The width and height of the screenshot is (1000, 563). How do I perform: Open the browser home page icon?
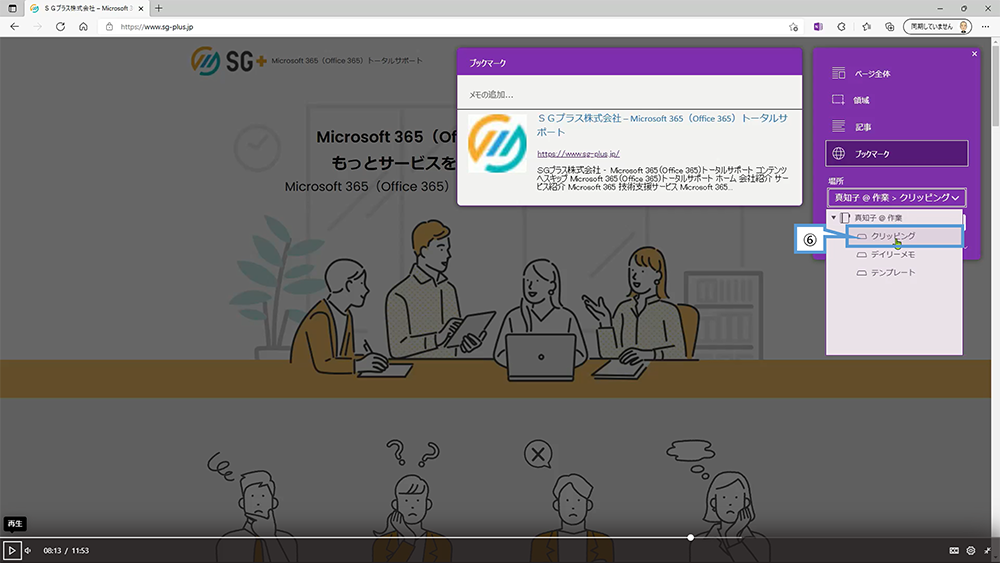pos(84,27)
